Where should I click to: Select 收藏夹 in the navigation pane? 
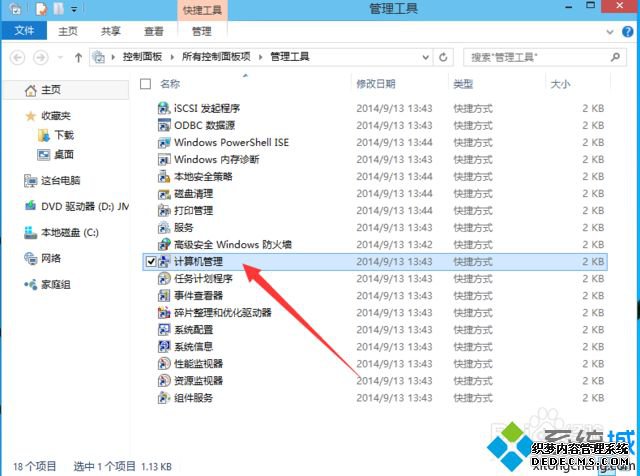click(56, 116)
